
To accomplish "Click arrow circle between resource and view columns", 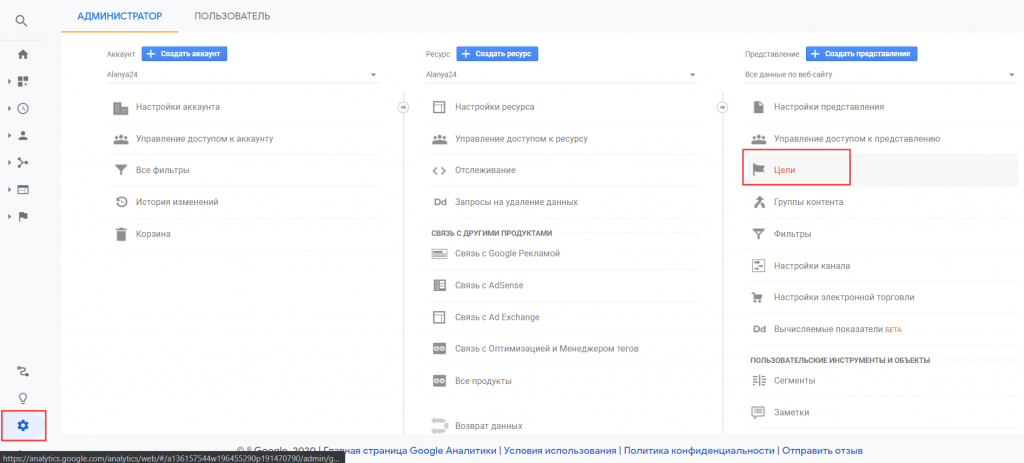I will tap(723, 107).
